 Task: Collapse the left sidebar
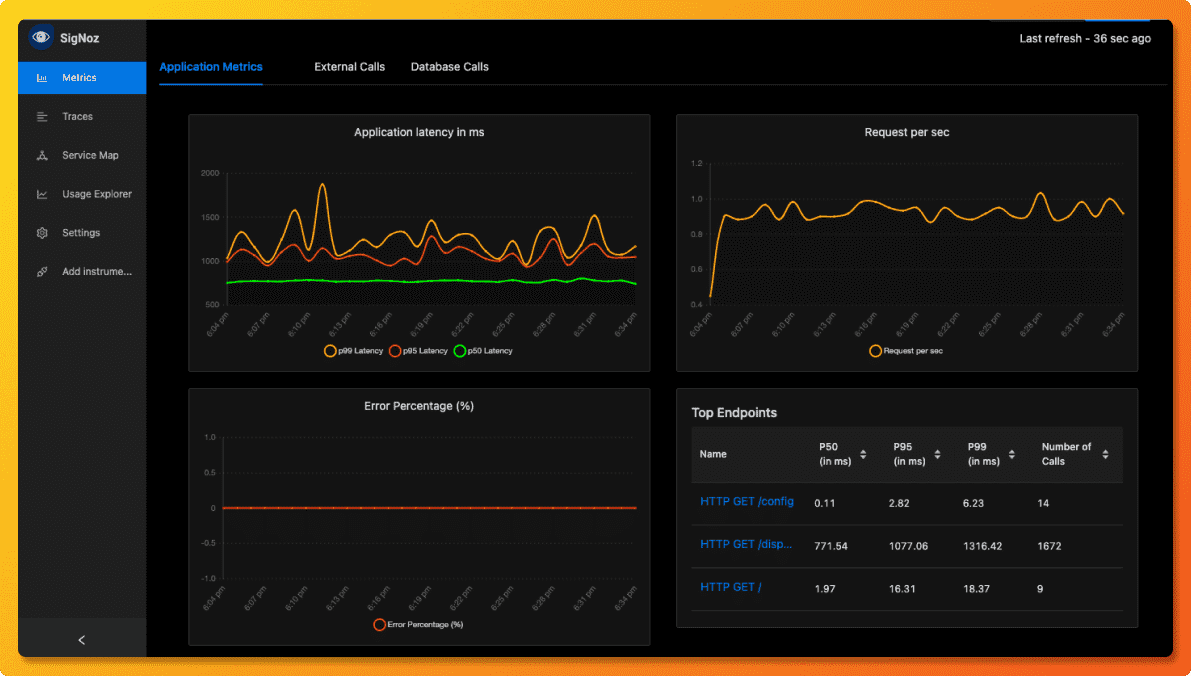click(x=81, y=639)
